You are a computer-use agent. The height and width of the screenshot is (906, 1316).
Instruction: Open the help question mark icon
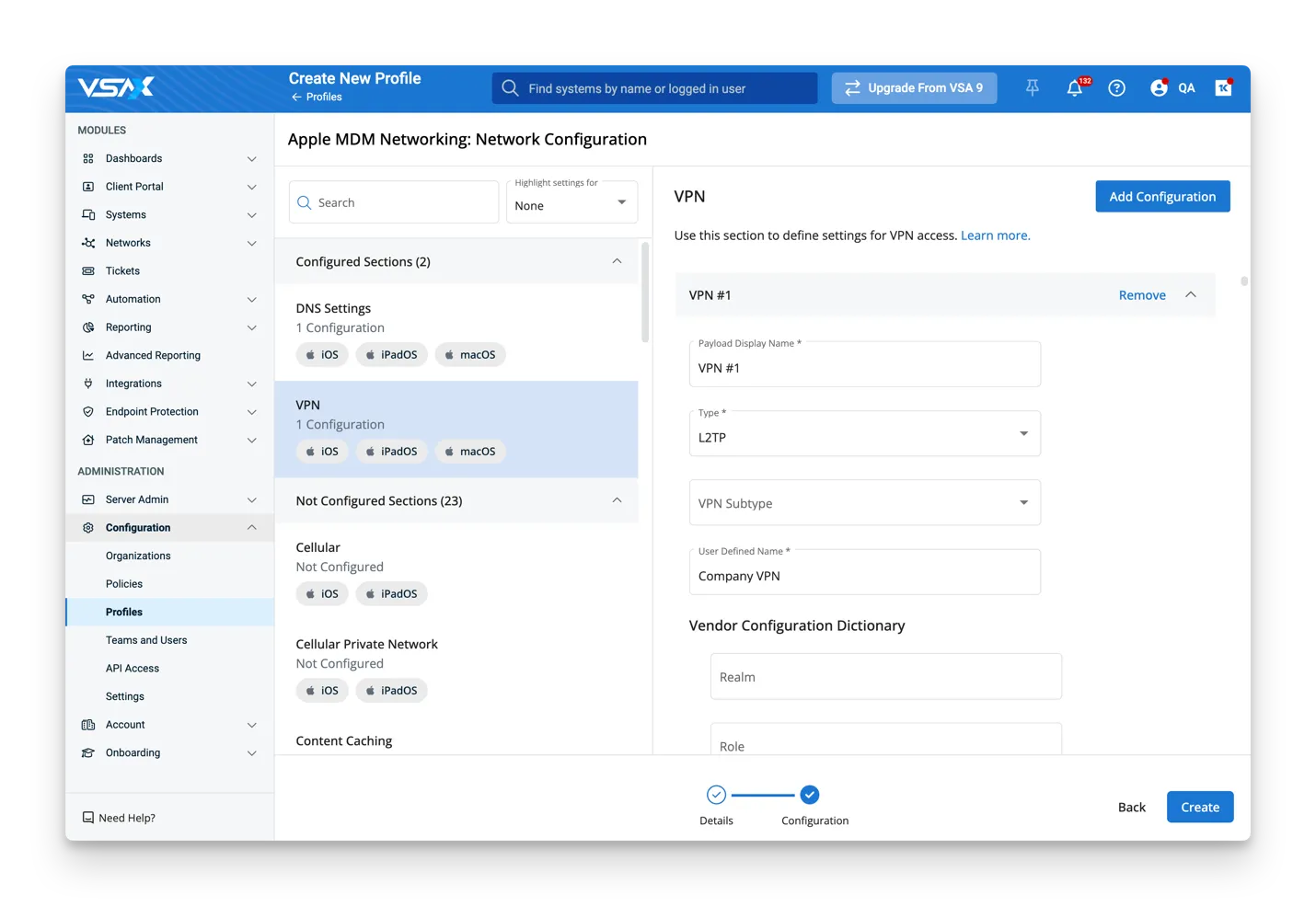click(x=1116, y=88)
